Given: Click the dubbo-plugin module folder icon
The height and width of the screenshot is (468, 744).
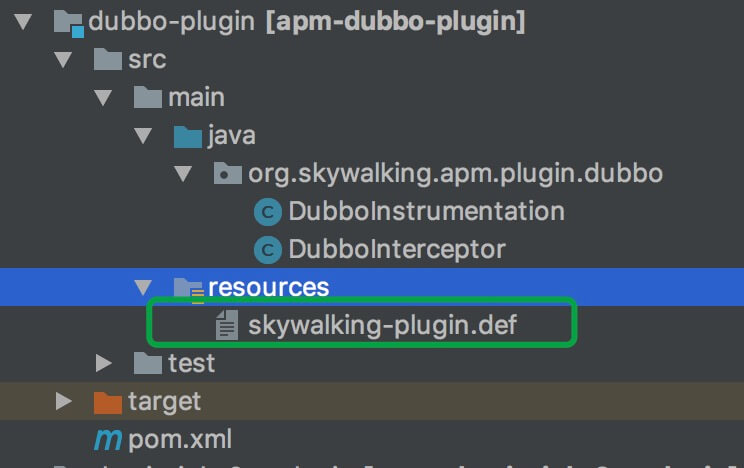Looking at the screenshot, I should pyautogui.click(x=68, y=23).
